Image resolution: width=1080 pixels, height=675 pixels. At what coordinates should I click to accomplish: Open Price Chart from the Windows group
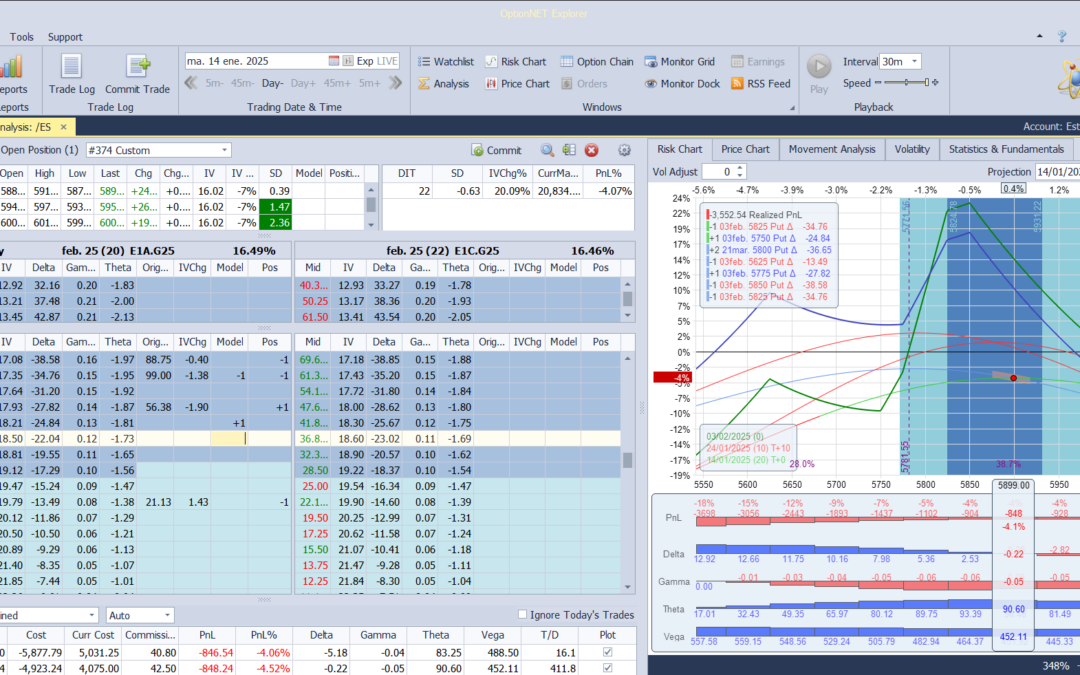[517, 83]
